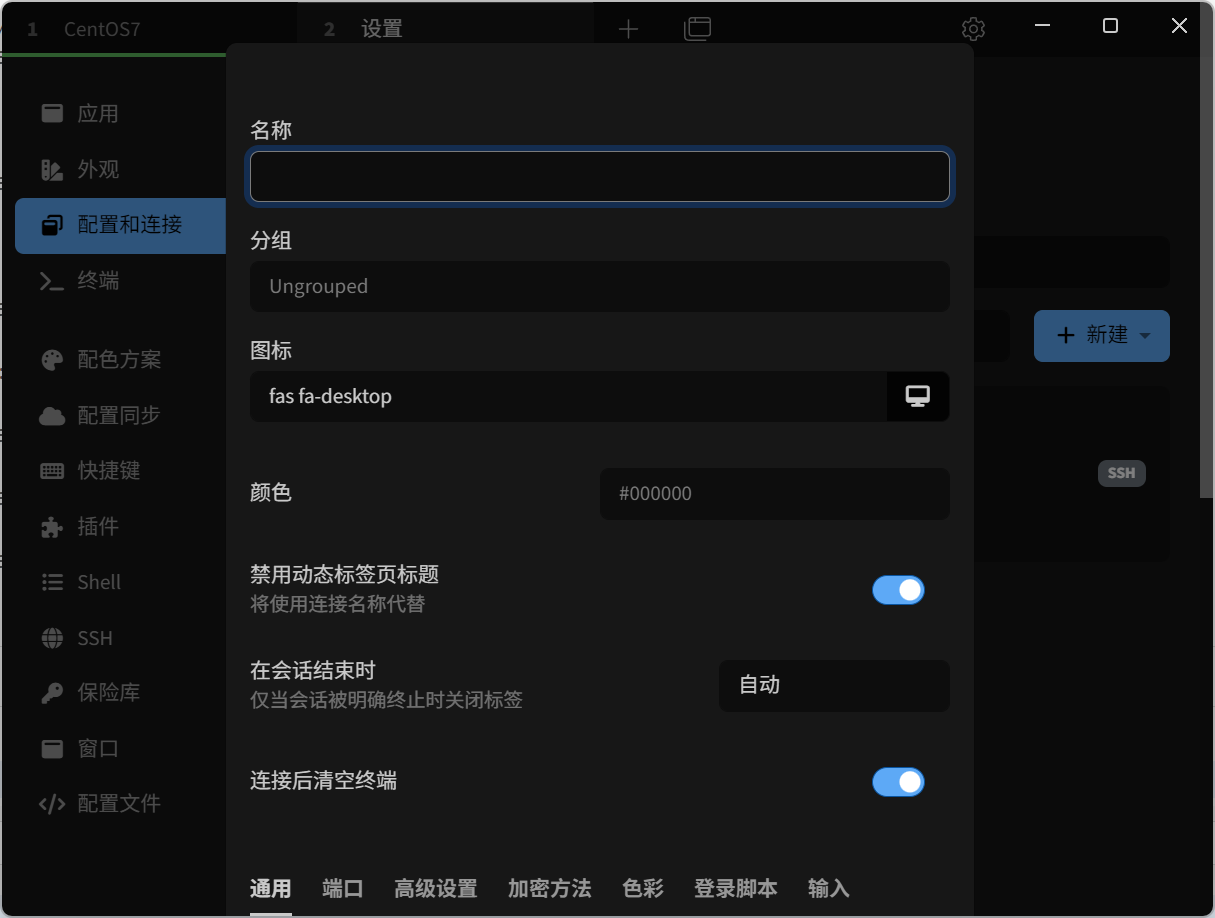Toggle 禁用动态标签页标题 switch

pyautogui.click(x=898, y=590)
